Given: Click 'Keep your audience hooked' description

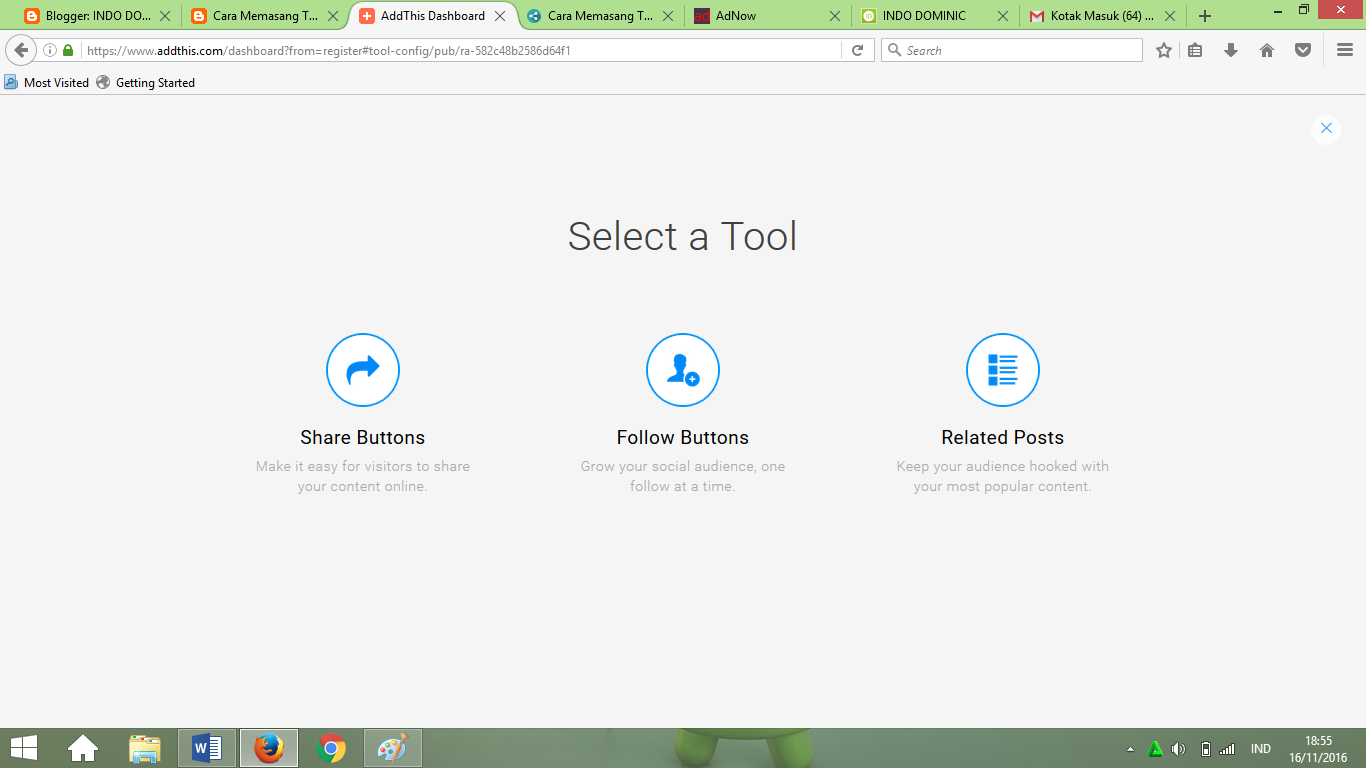Looking at the screenshot, I should coord(1003,476).
